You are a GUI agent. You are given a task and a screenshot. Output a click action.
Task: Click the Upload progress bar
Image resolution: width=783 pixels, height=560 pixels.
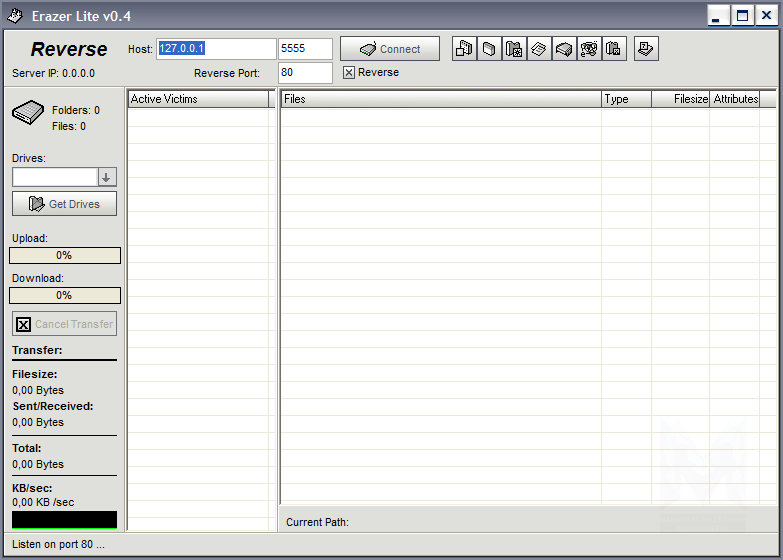tap(65, 255)
